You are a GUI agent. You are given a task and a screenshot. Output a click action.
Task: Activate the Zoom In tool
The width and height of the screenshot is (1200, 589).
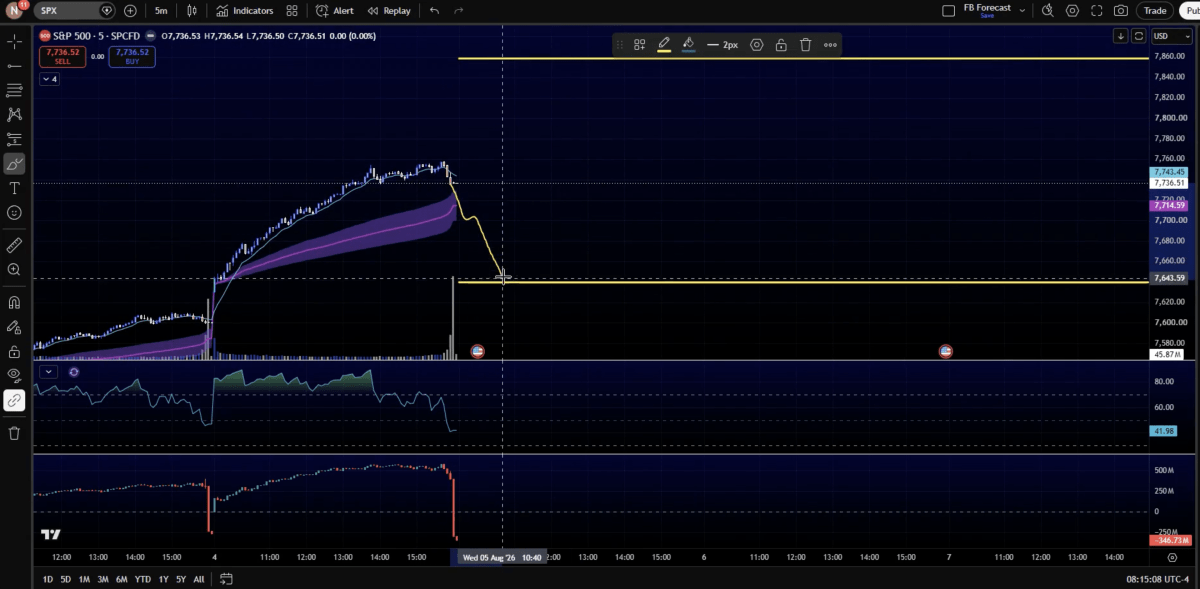click(14, 269)
